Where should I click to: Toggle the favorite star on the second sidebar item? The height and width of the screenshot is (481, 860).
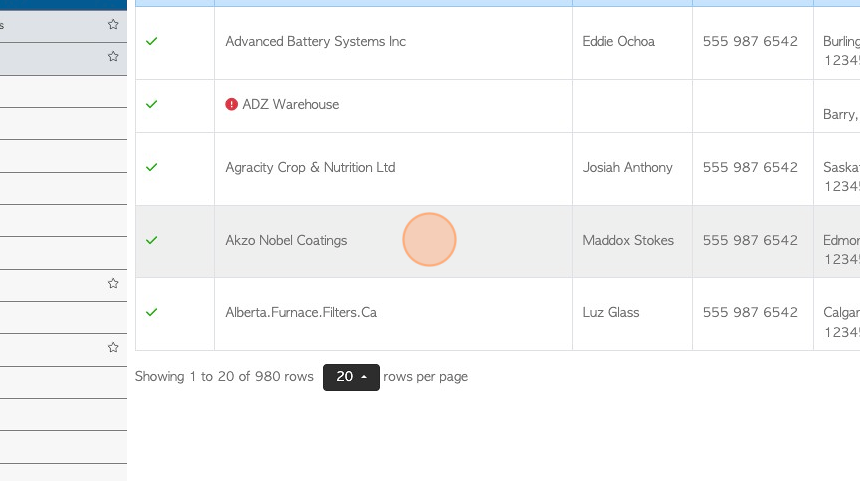(113, 56)
